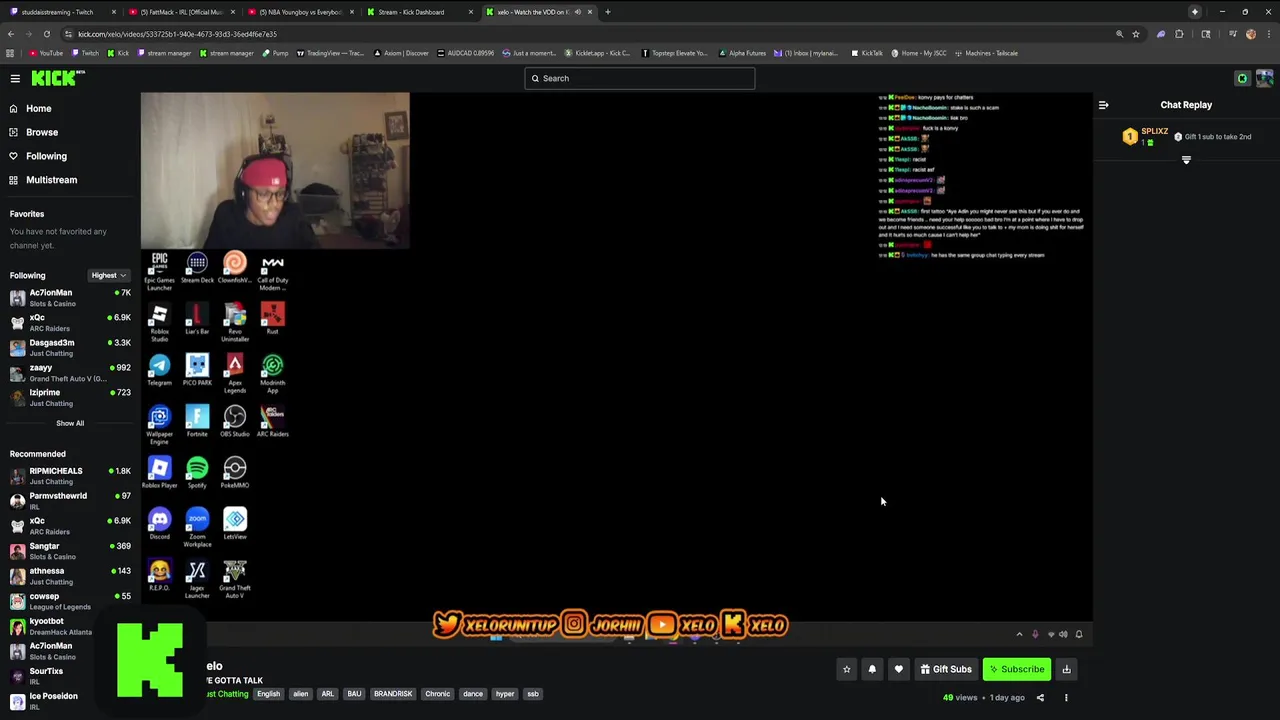Open Parmvsthewrld recommended channel
Image resolution: width=1280 pixels, height=720 pixels.
click(70, 501)
